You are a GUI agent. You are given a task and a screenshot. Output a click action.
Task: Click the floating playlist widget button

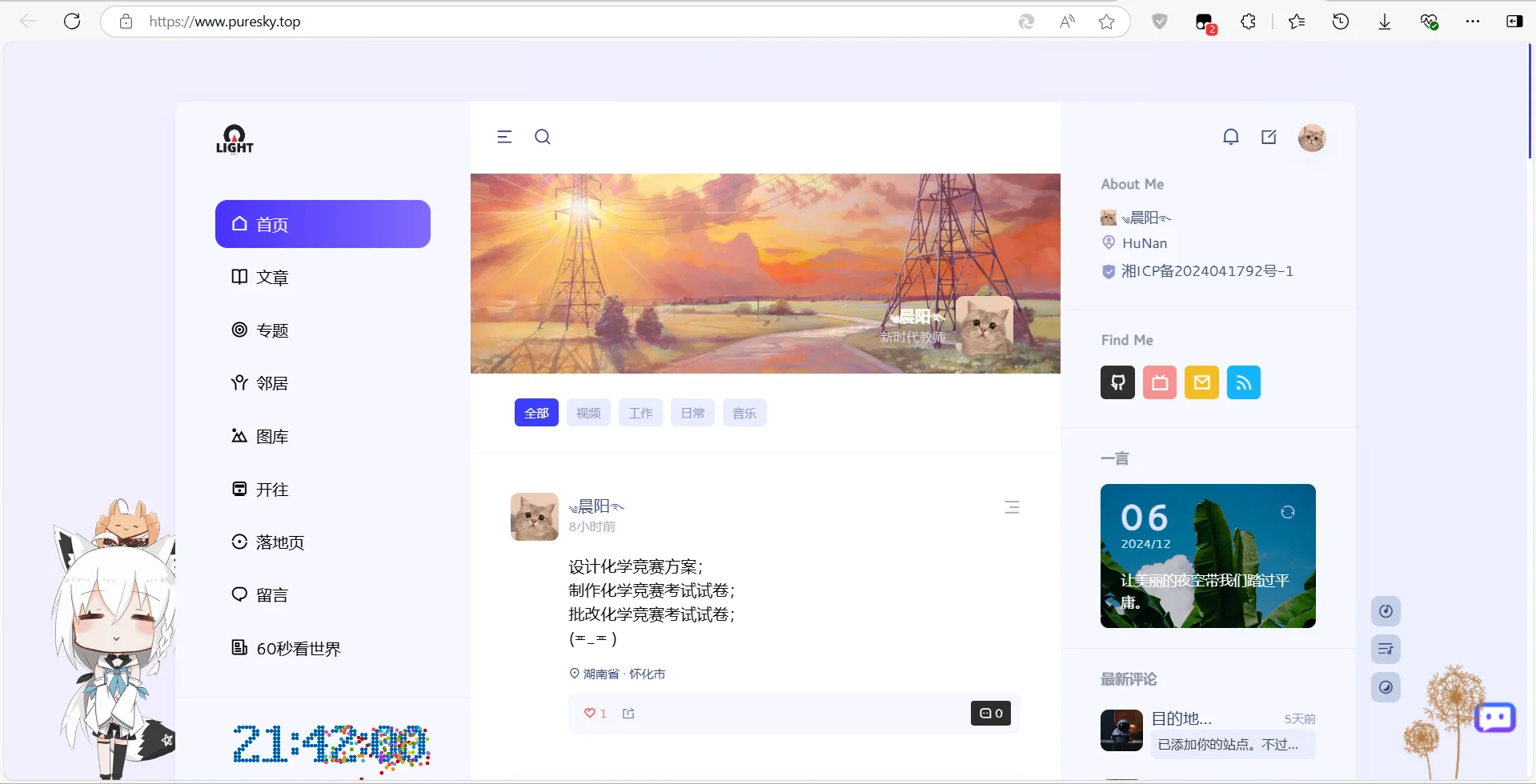[x=1386, y=649]
